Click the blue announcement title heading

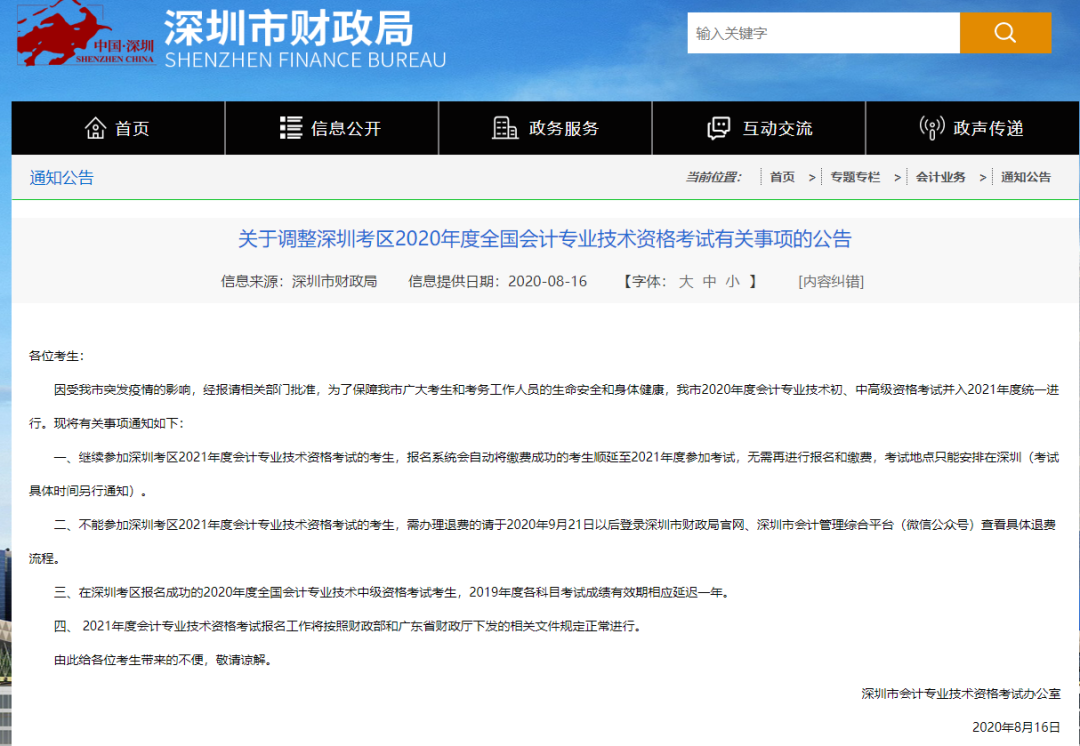(544, 239)
